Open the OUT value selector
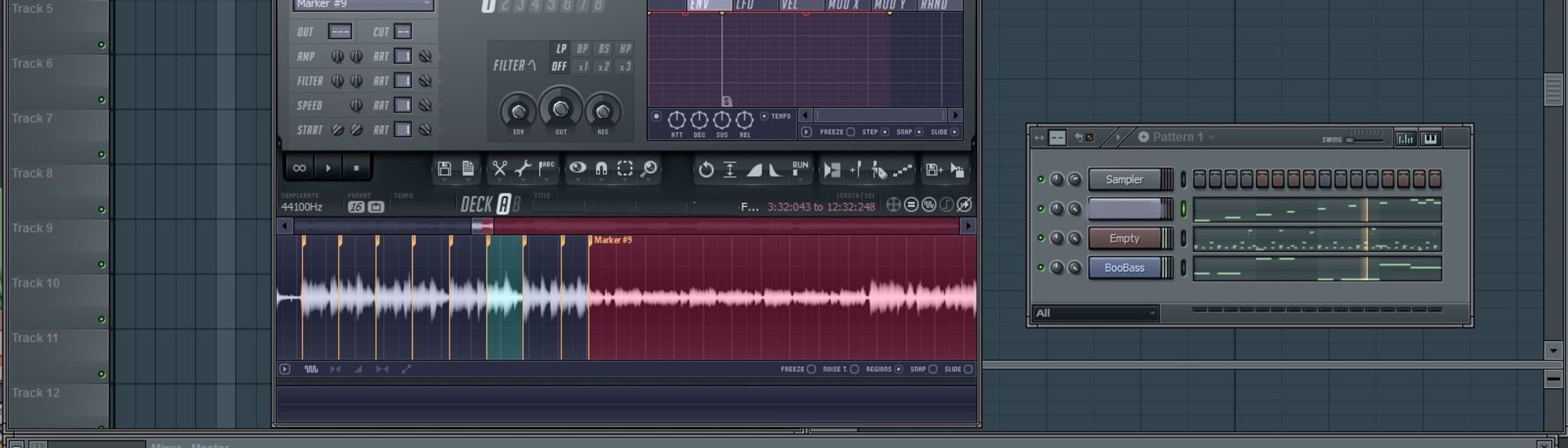This screenshot has height=448, width=1568. tap(340, 32)
